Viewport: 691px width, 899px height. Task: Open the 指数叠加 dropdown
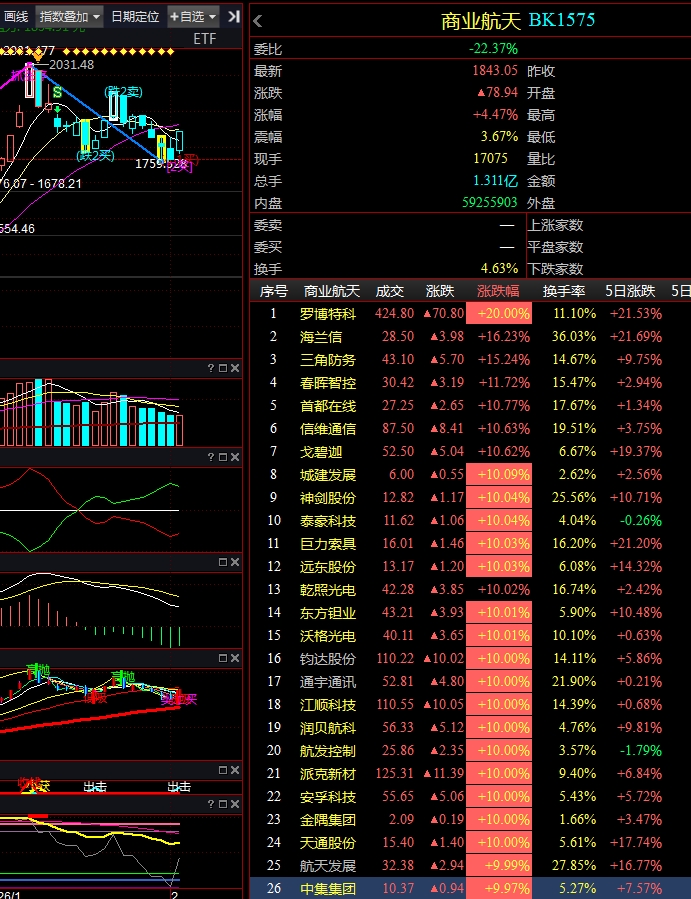(69, 17)
